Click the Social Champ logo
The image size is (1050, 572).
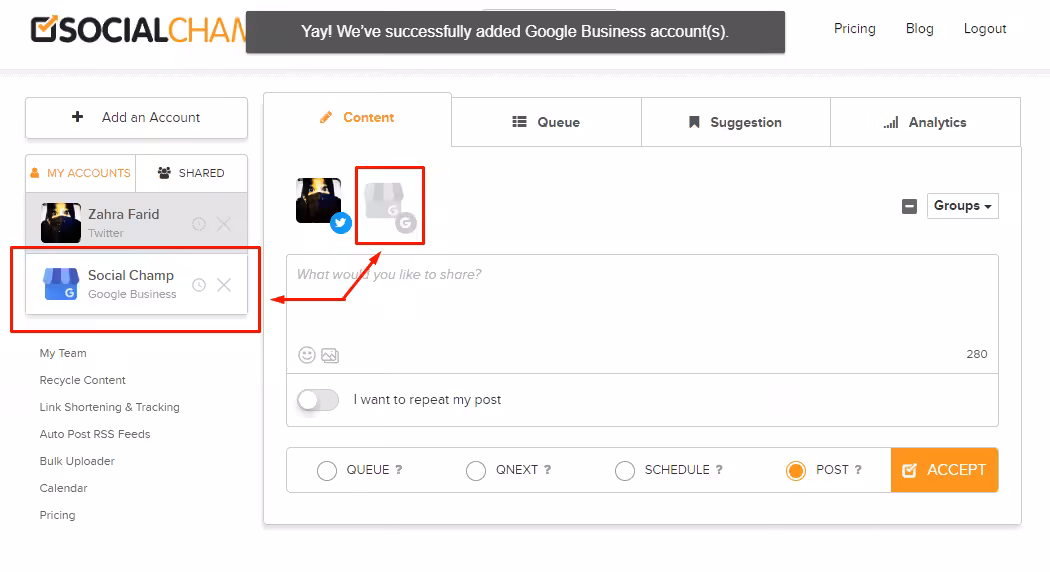click(x=139, y=29)
